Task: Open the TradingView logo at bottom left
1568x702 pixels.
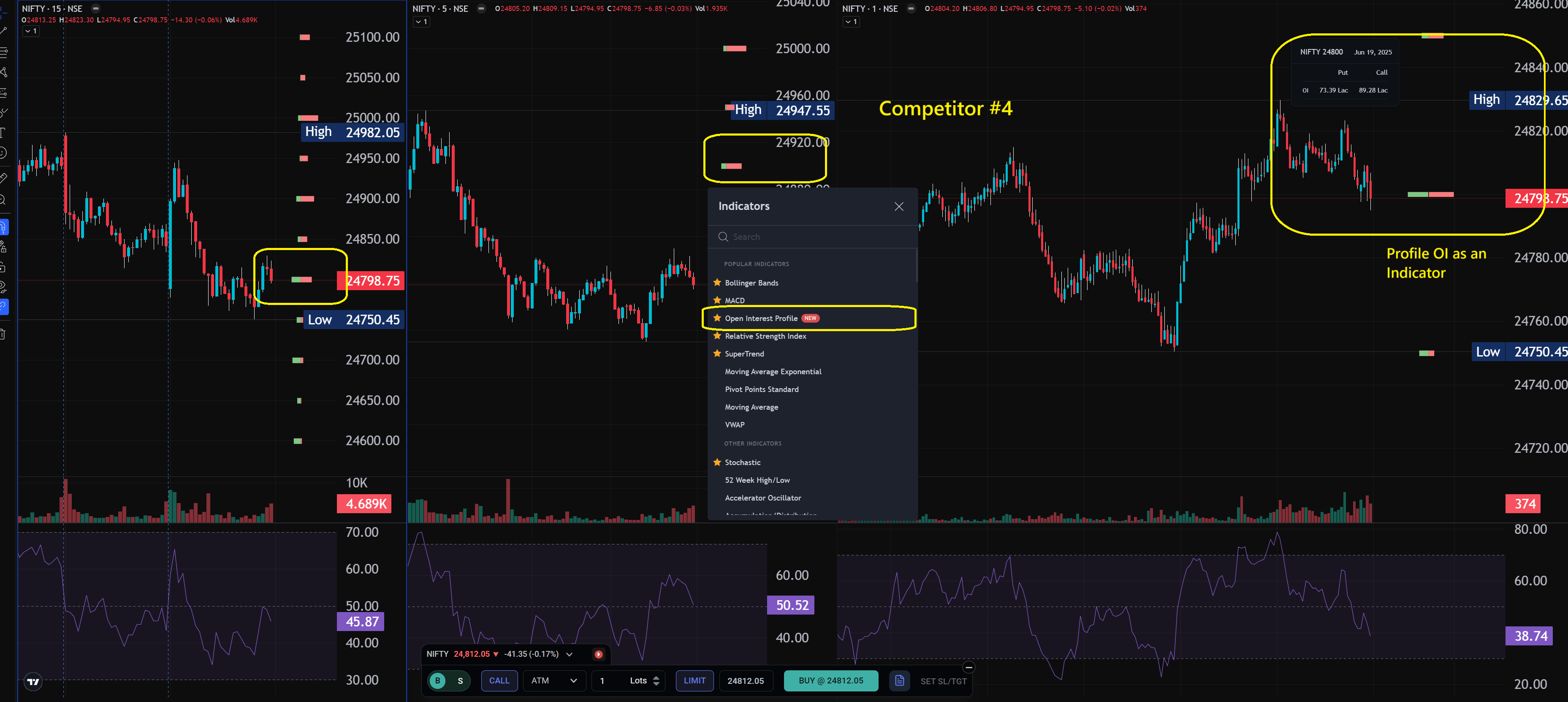Action: coord(33,681)
